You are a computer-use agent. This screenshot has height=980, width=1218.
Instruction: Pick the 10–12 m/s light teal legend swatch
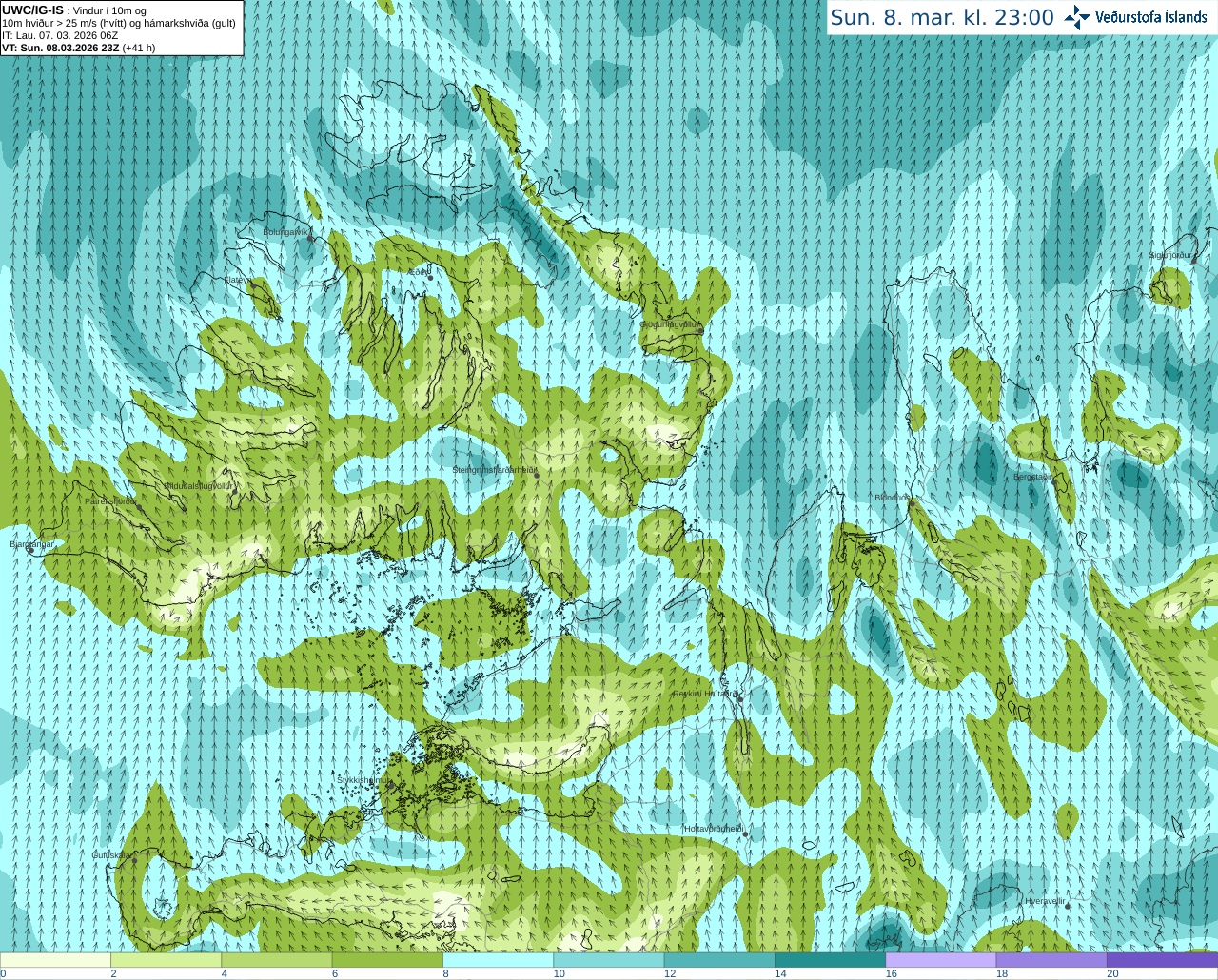(x=609, y=960)
